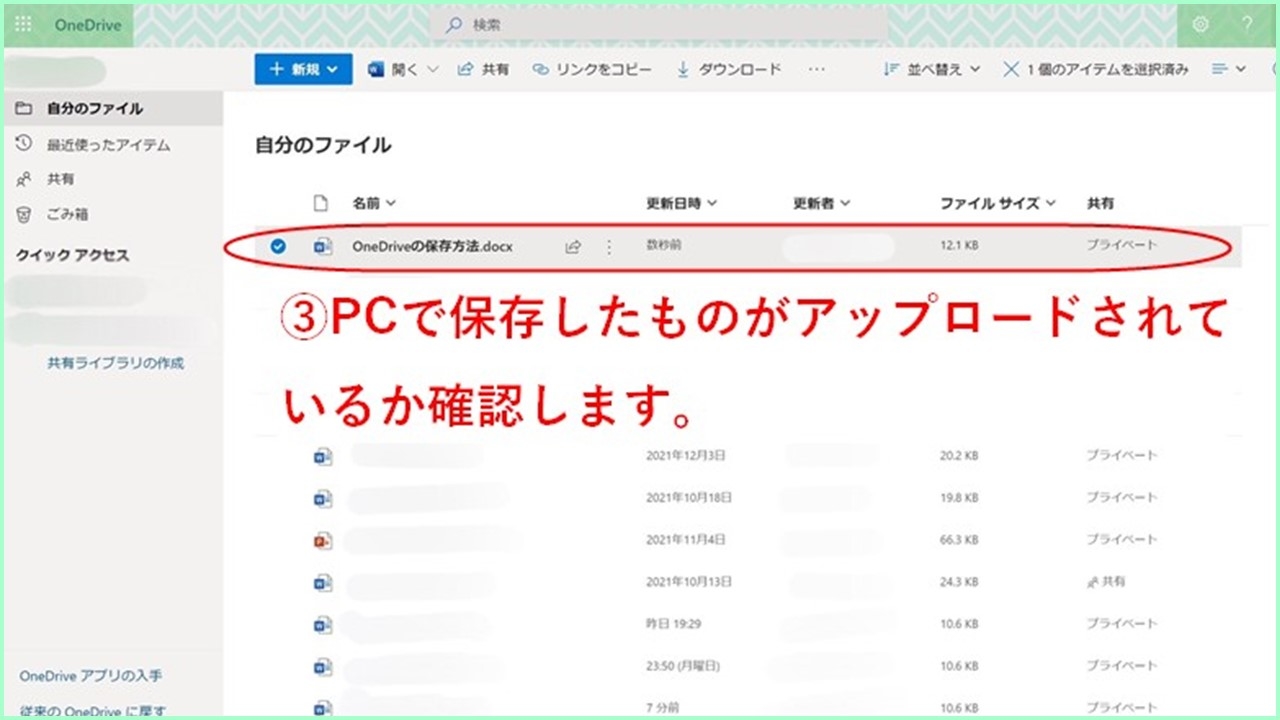Sort by the 更新日時 column header

point(682,203)
